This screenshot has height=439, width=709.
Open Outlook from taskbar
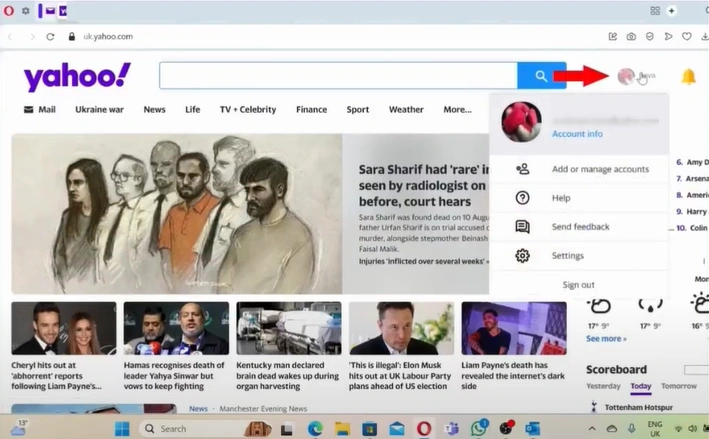533,429
